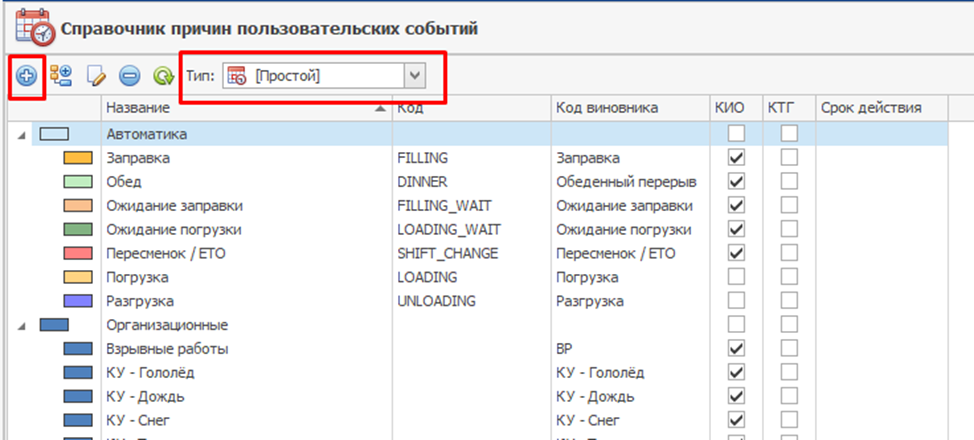974x440 pixels.
Task: Click the calendar clock icon in the title
Action: pos(33,27)
